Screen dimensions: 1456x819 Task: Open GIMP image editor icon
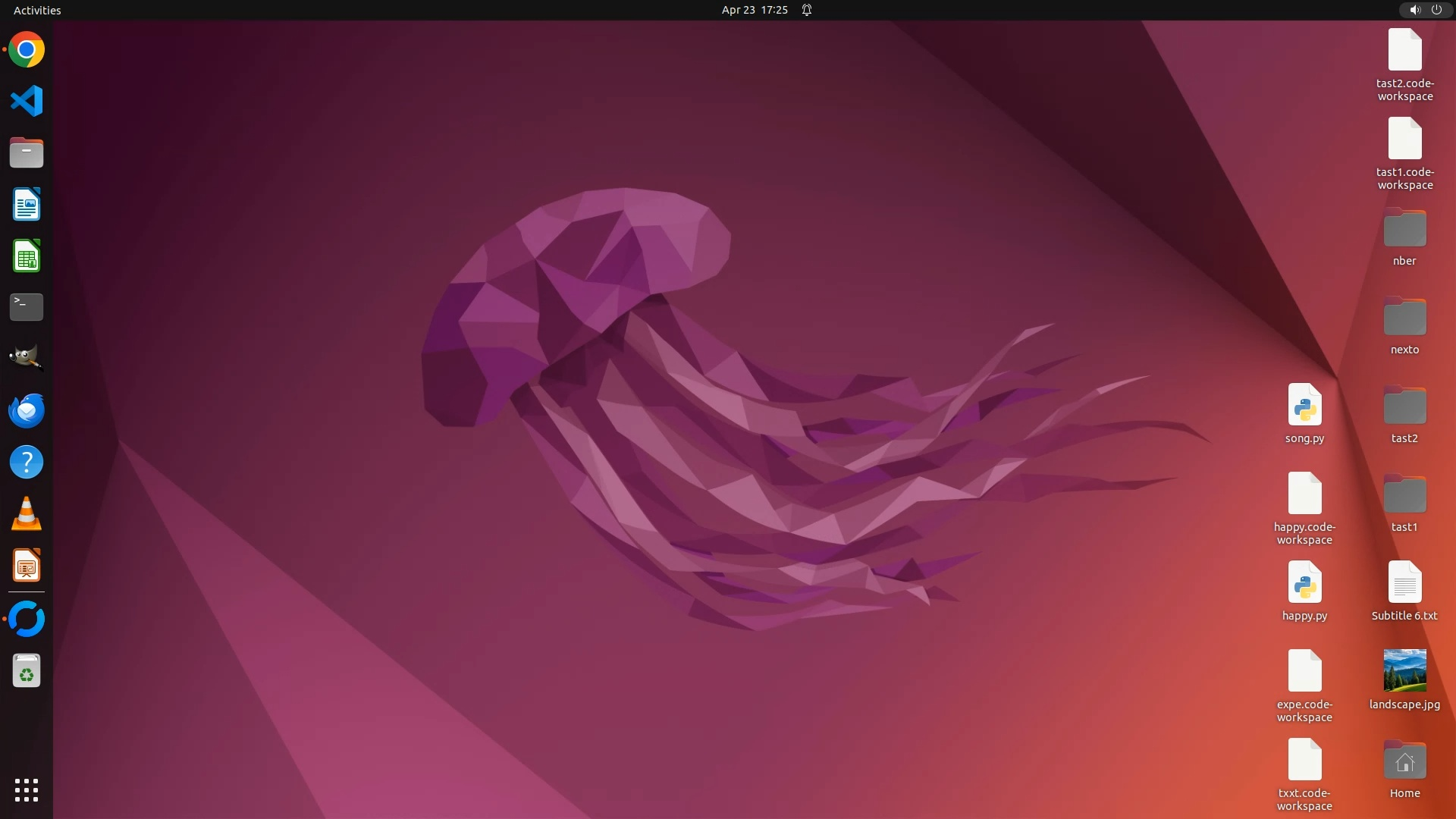pos(27,357)
